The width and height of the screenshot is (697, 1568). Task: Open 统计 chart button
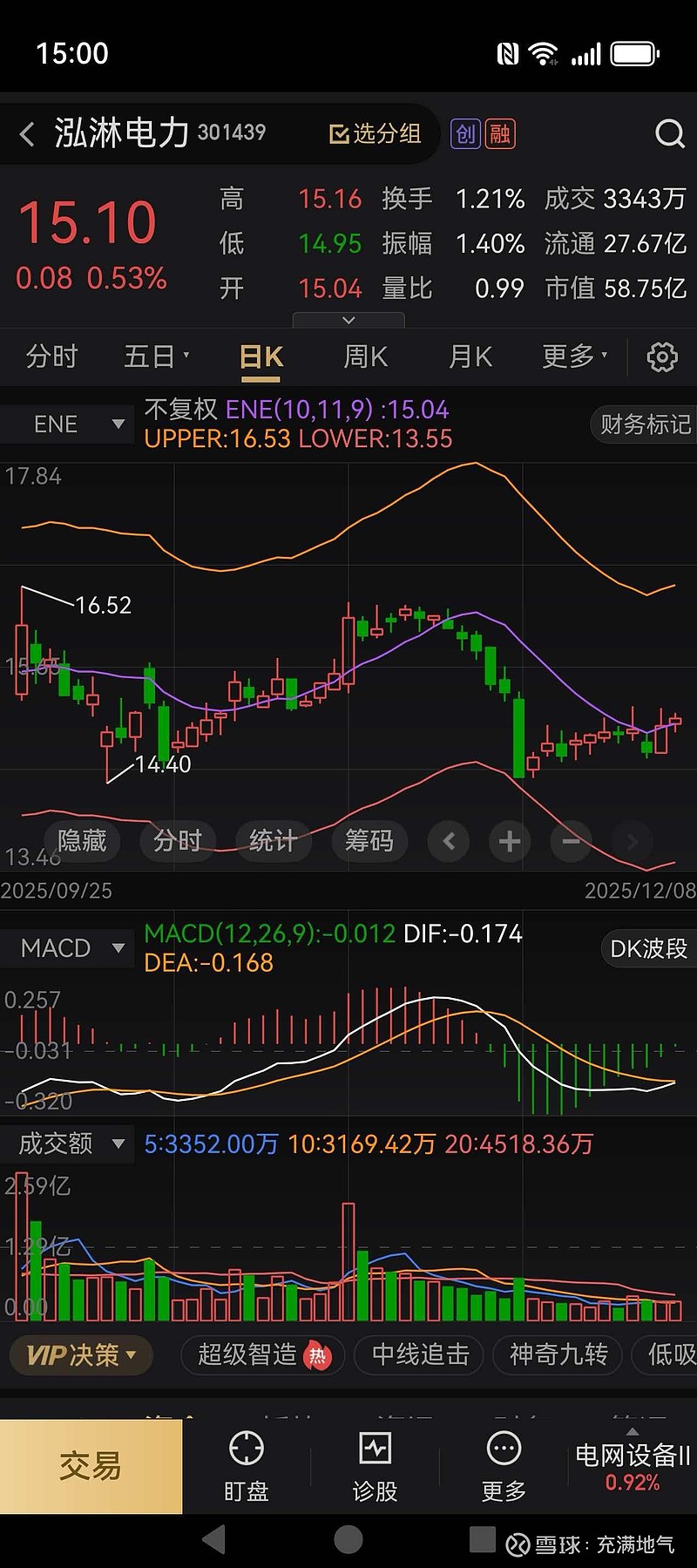tap(274, 841)
